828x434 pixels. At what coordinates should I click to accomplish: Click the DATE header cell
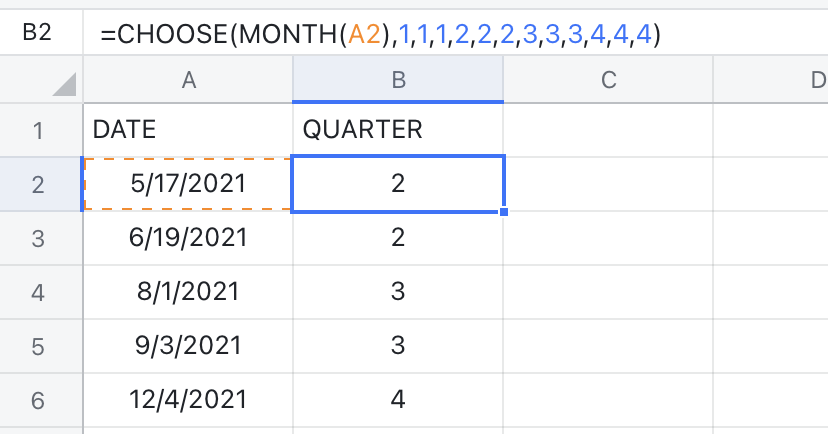click(187, 129)
